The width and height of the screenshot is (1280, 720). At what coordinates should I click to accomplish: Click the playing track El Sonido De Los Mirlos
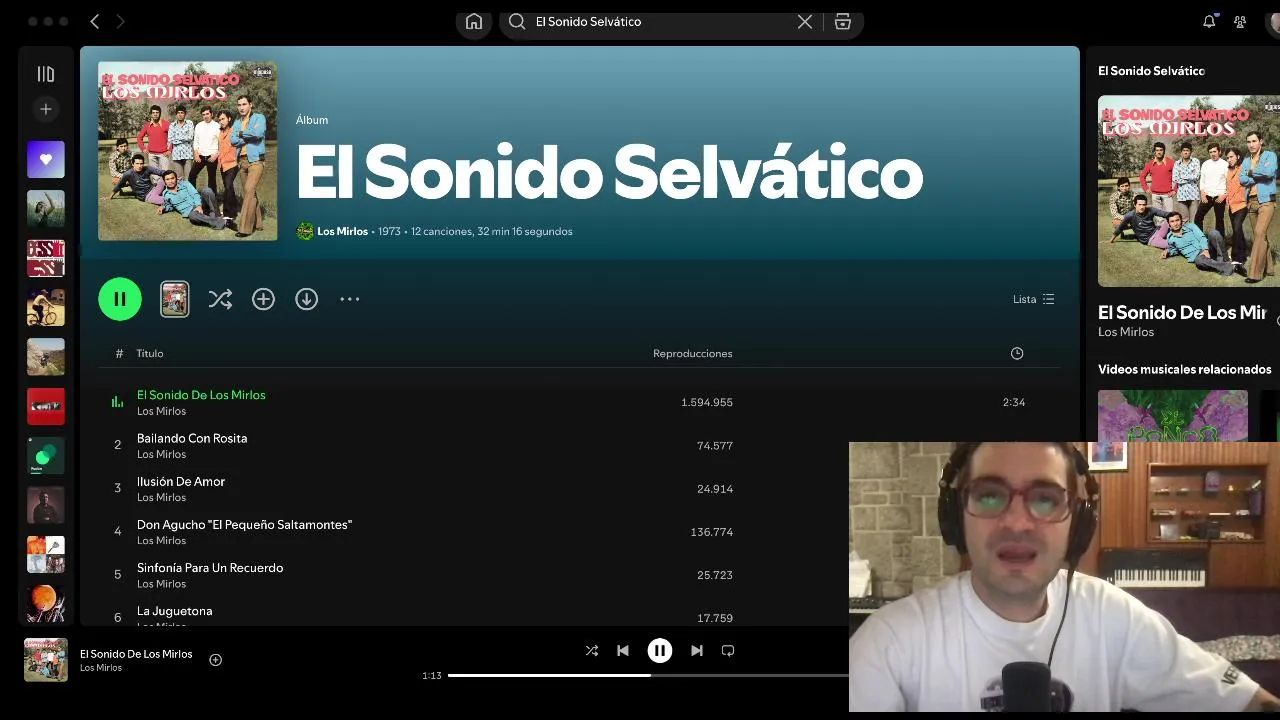coord(201,395)
